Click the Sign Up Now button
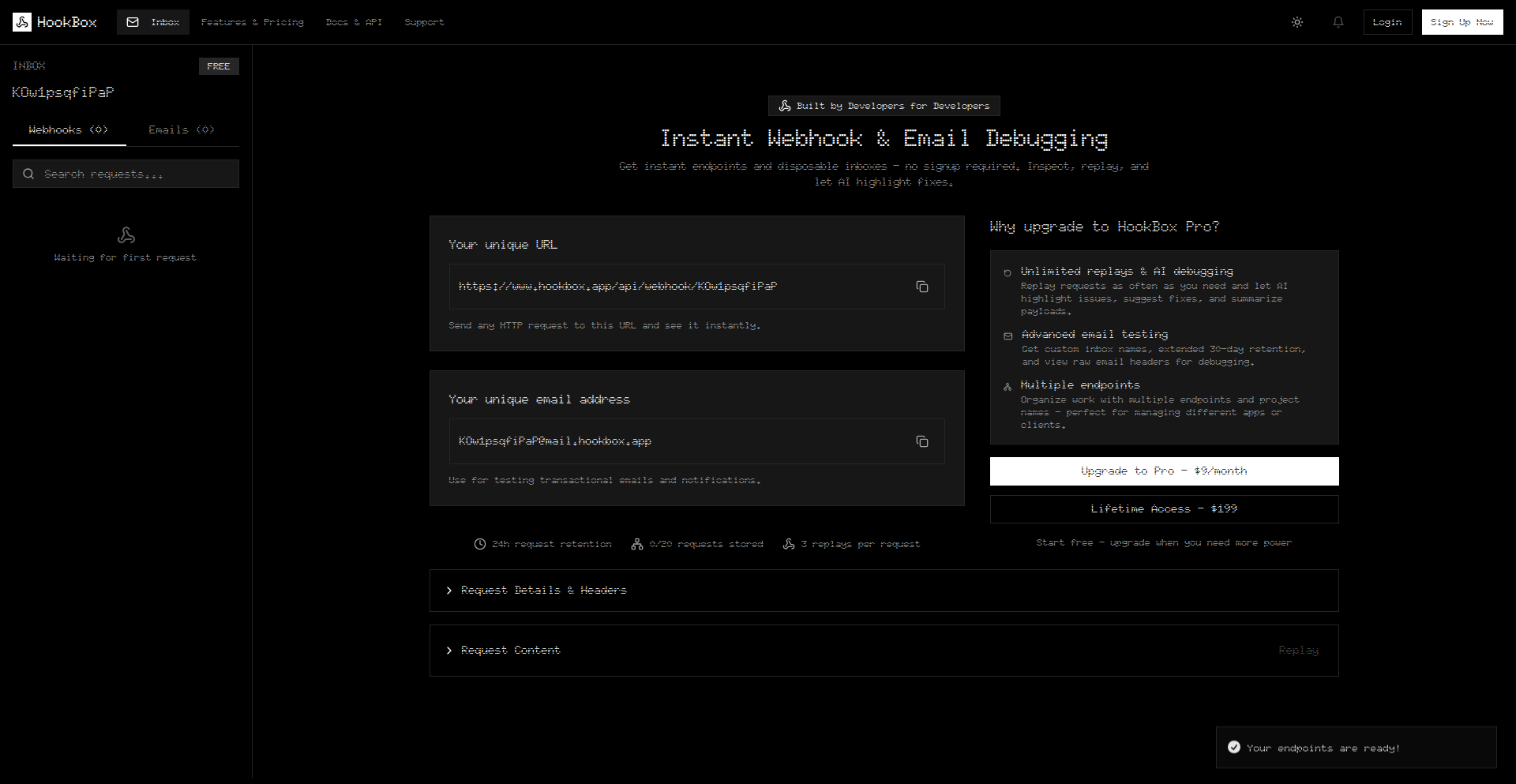Screen dimensions: 1516x784 point(1462,22)
